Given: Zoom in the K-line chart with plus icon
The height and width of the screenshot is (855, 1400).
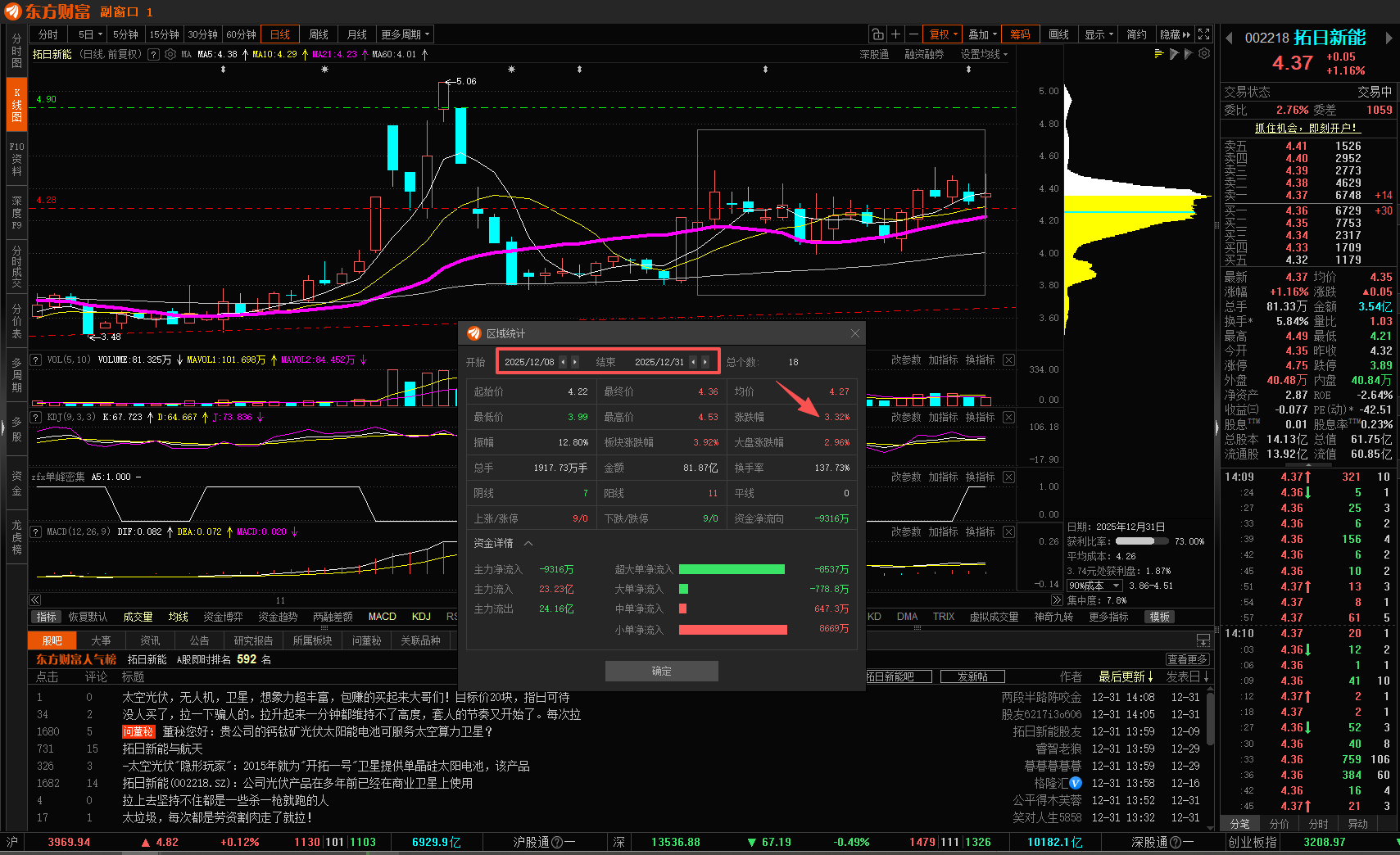Looking at the screenshot, I should point(895,34).
